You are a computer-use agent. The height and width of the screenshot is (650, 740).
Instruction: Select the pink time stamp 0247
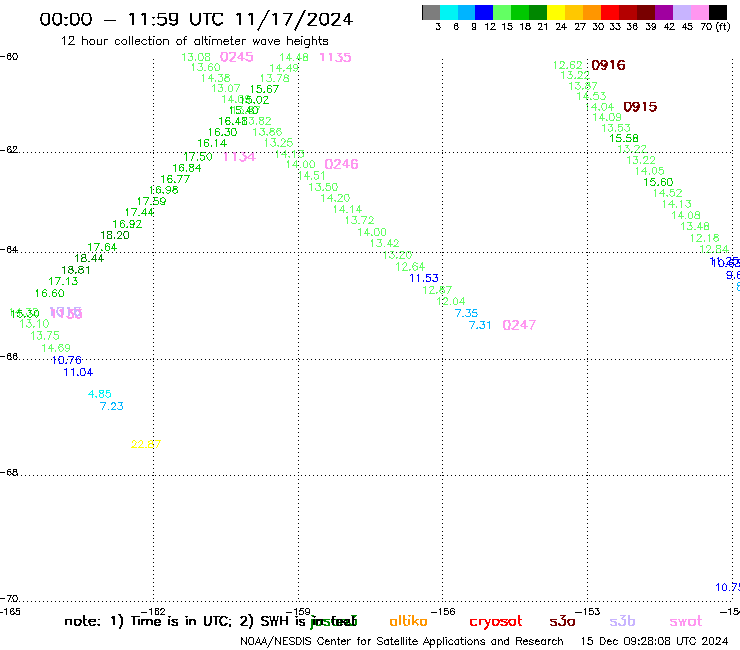tap(519, 325)
